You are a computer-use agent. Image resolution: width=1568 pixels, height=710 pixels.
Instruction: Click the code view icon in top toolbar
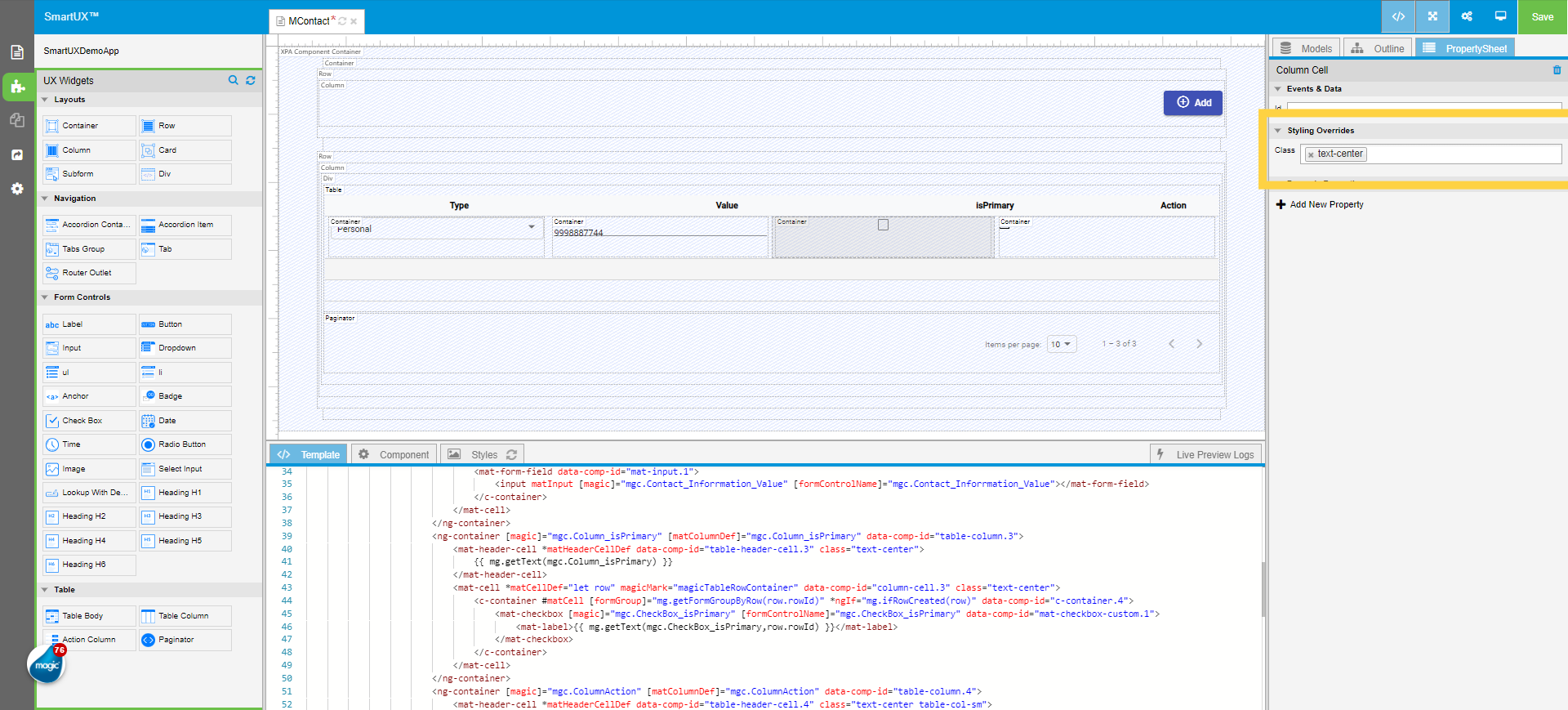[x=1398, y=16]
